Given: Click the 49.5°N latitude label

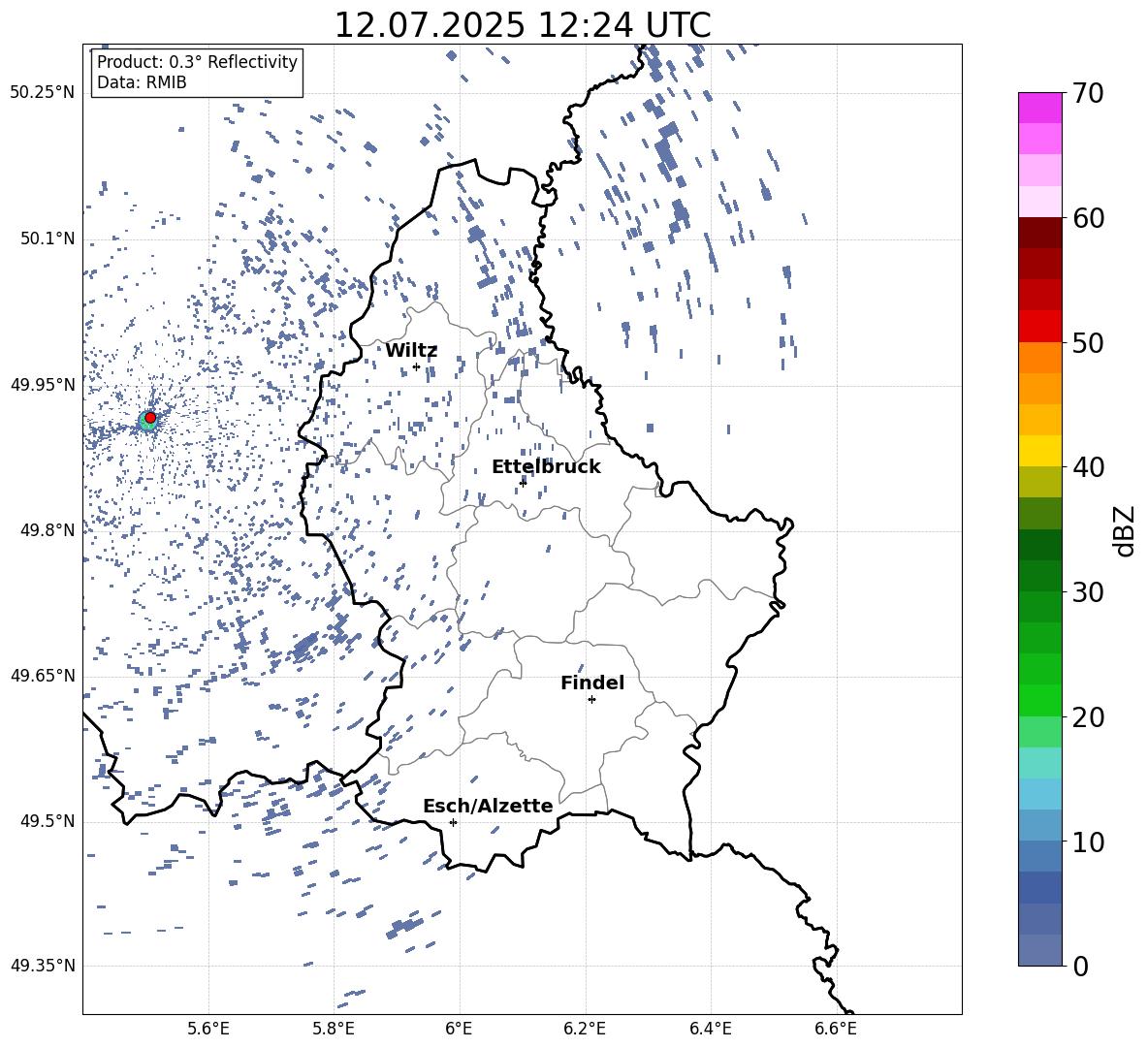Looking at the screenshot, I should (x=48, y=820).
